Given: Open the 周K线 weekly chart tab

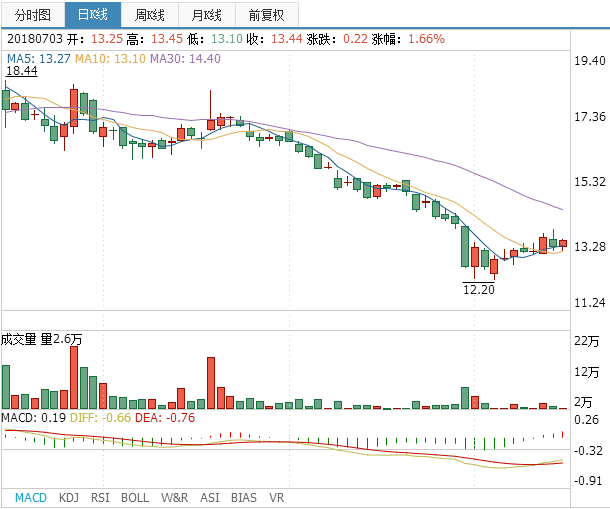Looking at the screenshot, I should tap(150, 15).
